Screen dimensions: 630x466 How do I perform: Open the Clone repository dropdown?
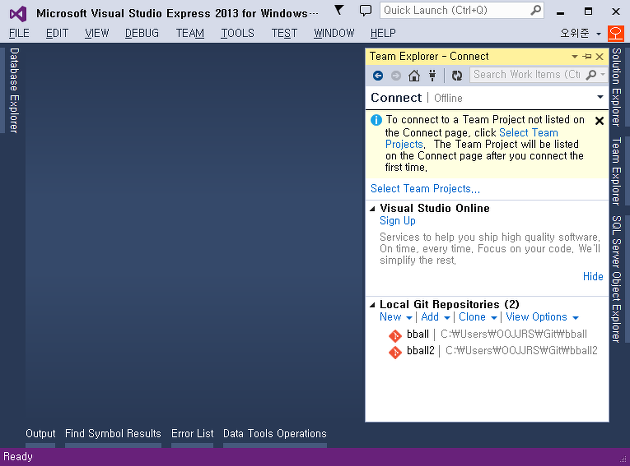478,317
